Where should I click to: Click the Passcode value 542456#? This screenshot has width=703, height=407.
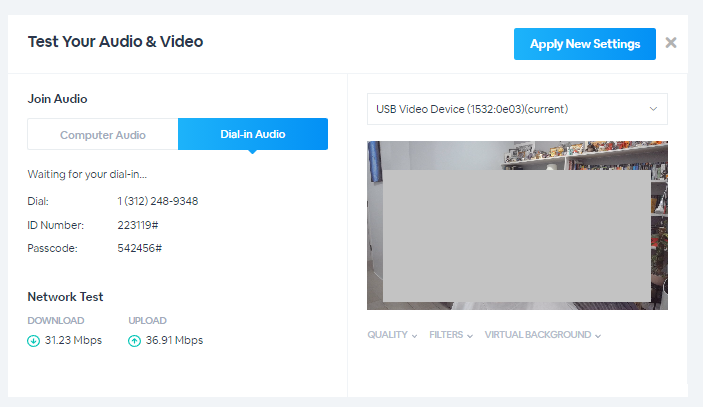(139, 248)
